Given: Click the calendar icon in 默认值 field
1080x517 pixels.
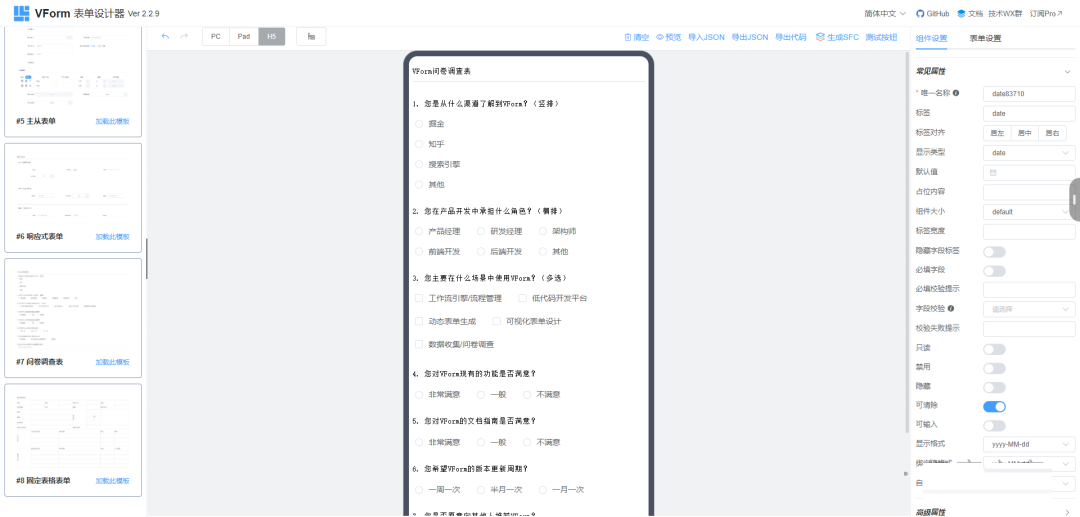Looking at the screenshot, I should (993, 173).
